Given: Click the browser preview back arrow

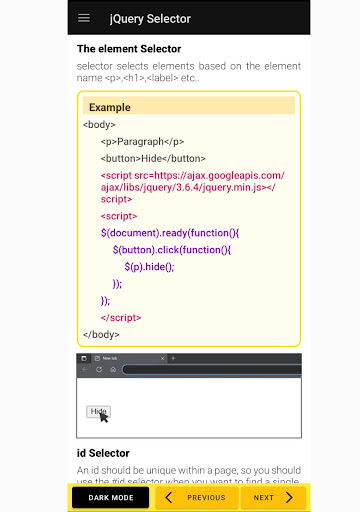Looking at the screenshot, I should click(x=85, y=369).
